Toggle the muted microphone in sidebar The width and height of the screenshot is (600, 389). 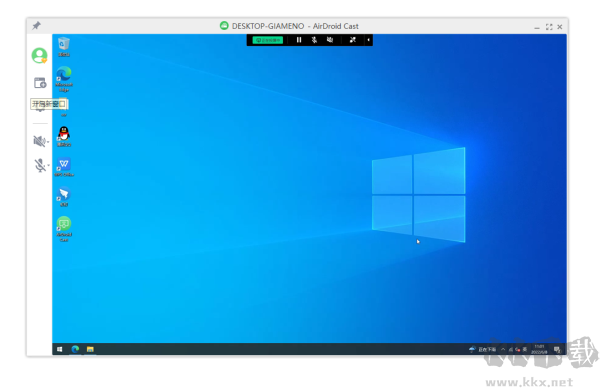[39, 165]
